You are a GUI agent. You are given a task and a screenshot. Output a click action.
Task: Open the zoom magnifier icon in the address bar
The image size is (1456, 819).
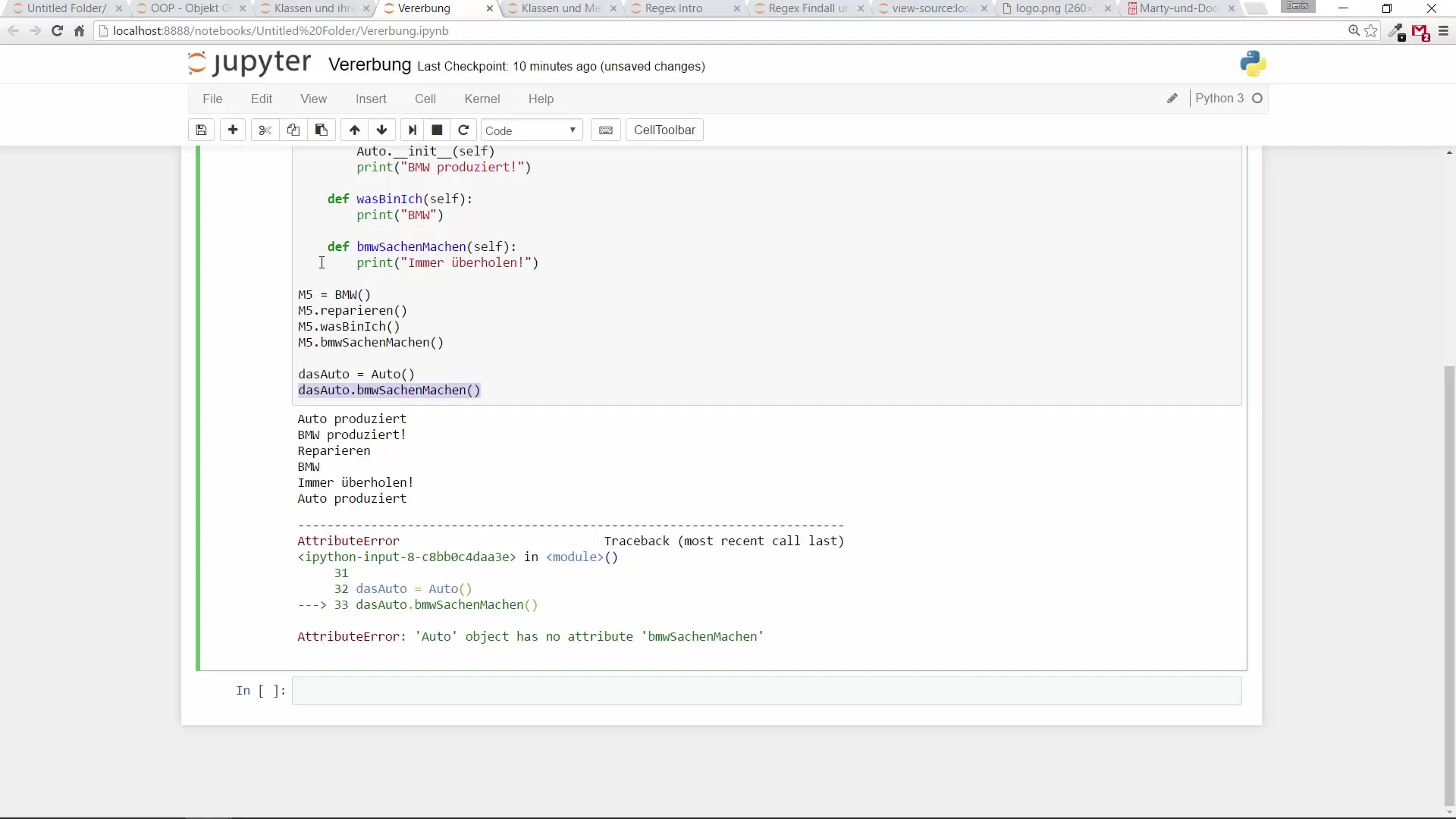[1354, 31]
